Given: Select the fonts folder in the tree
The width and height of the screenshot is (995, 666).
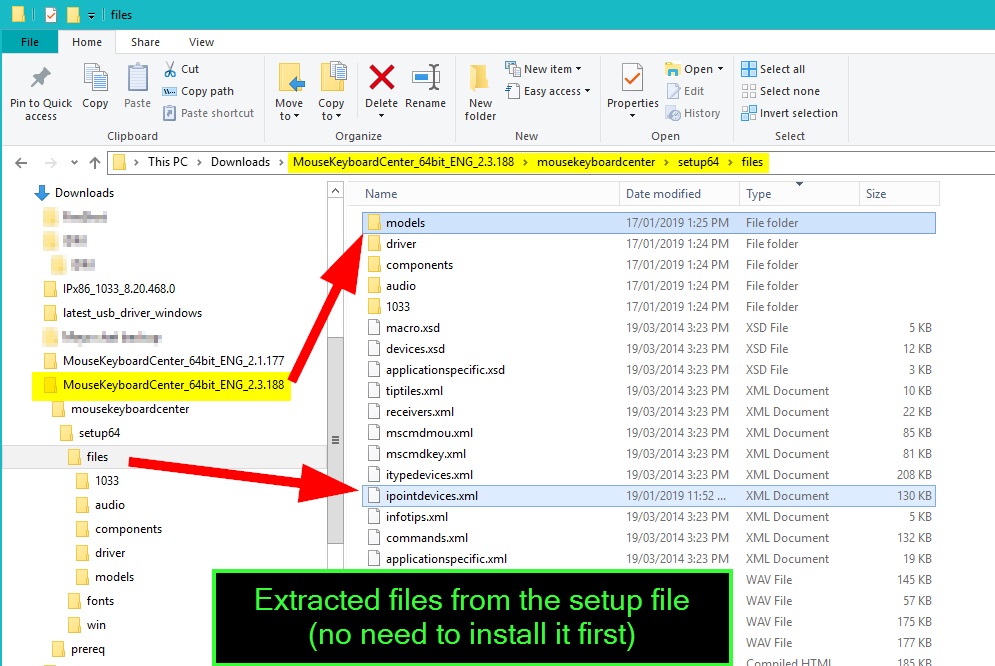Looking at the screenshot, I should (100, 601).
